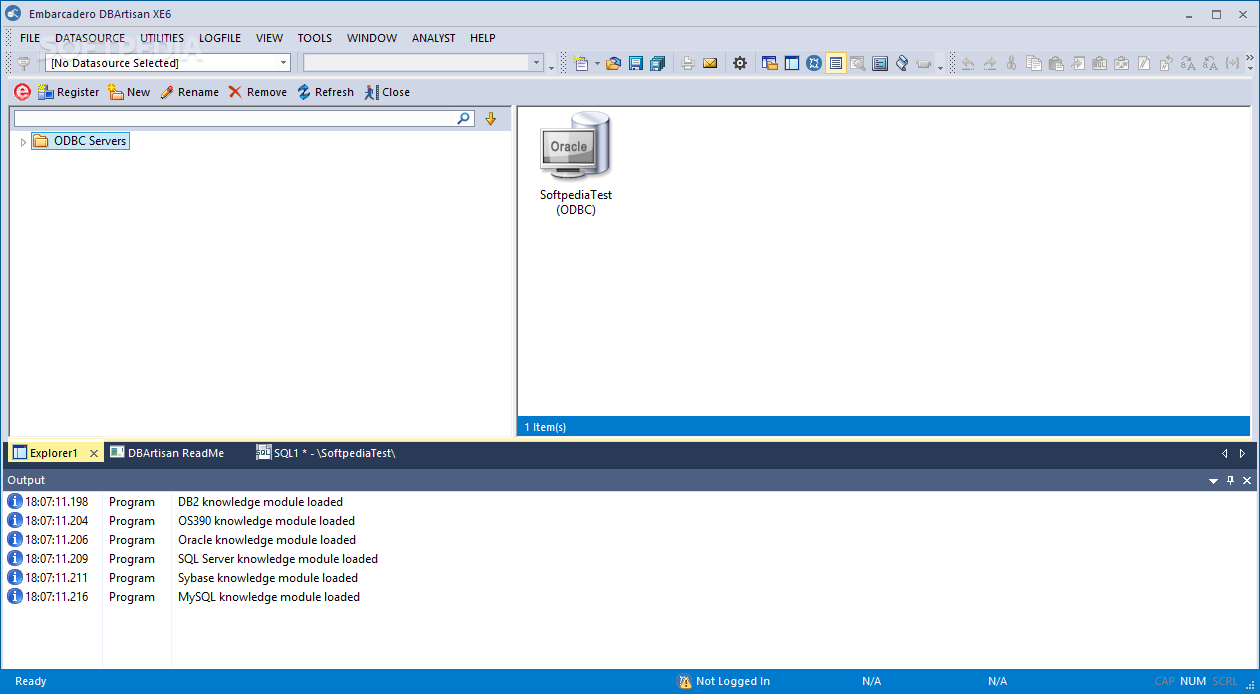Select the Oracle knowledge module loaded entry

coord(267,540)
